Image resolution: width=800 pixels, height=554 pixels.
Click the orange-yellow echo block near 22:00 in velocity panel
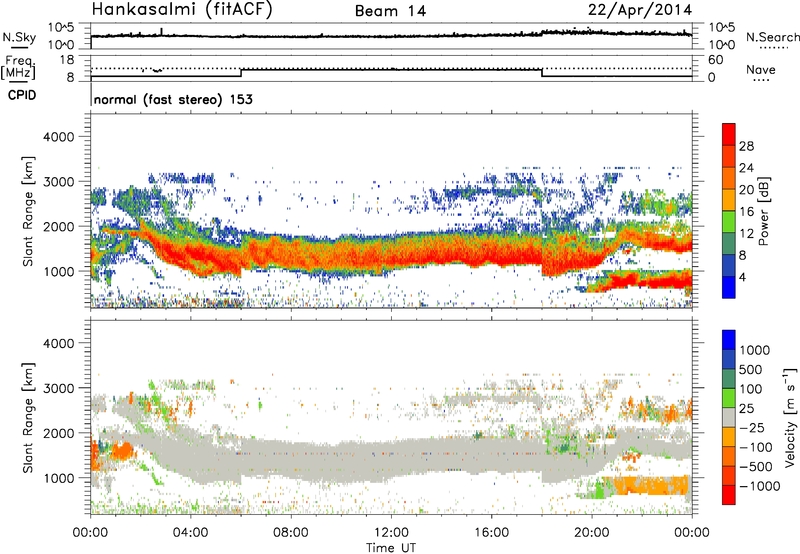point(651,485)
